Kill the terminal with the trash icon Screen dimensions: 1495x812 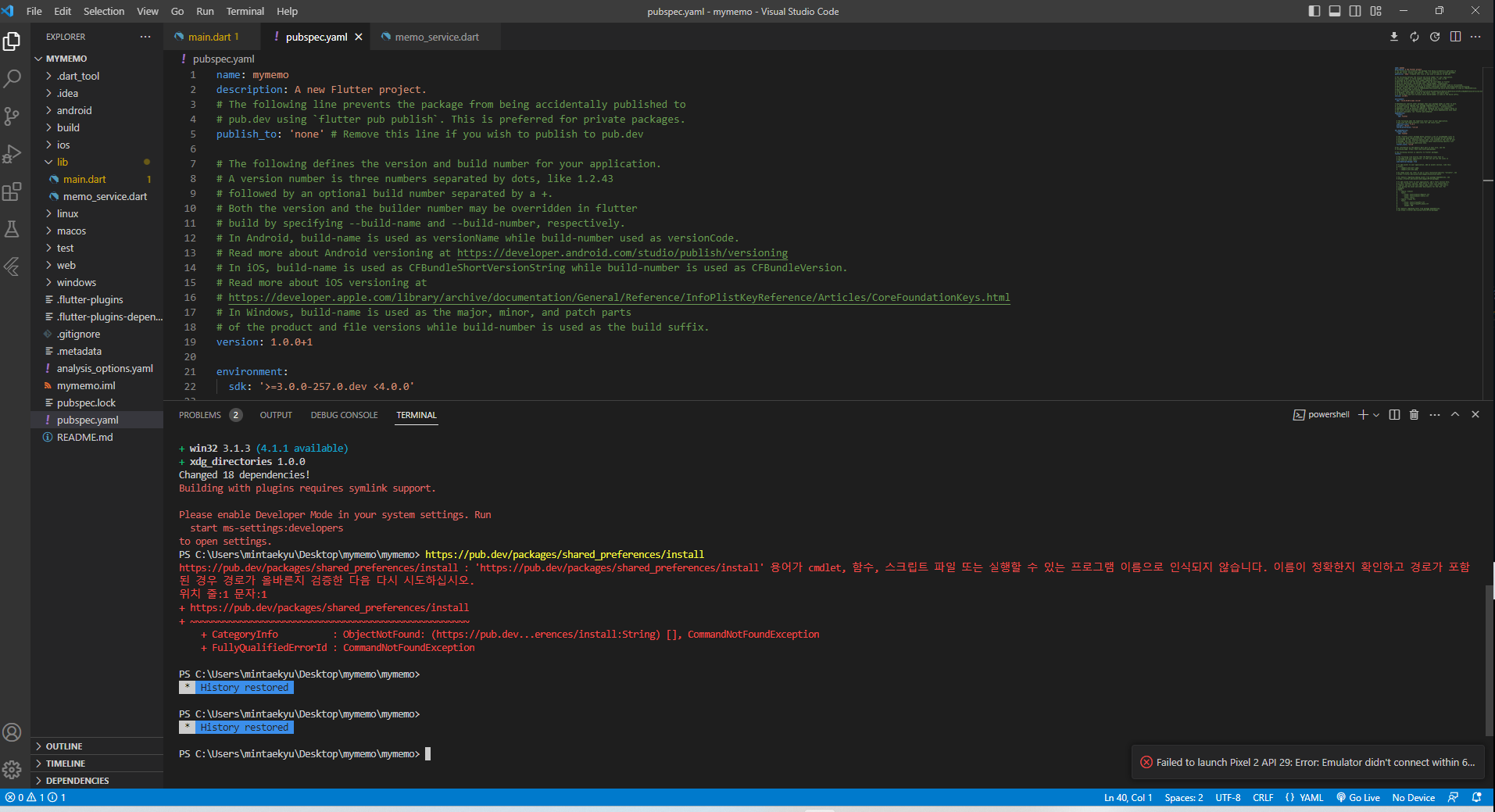point(1414,415)
